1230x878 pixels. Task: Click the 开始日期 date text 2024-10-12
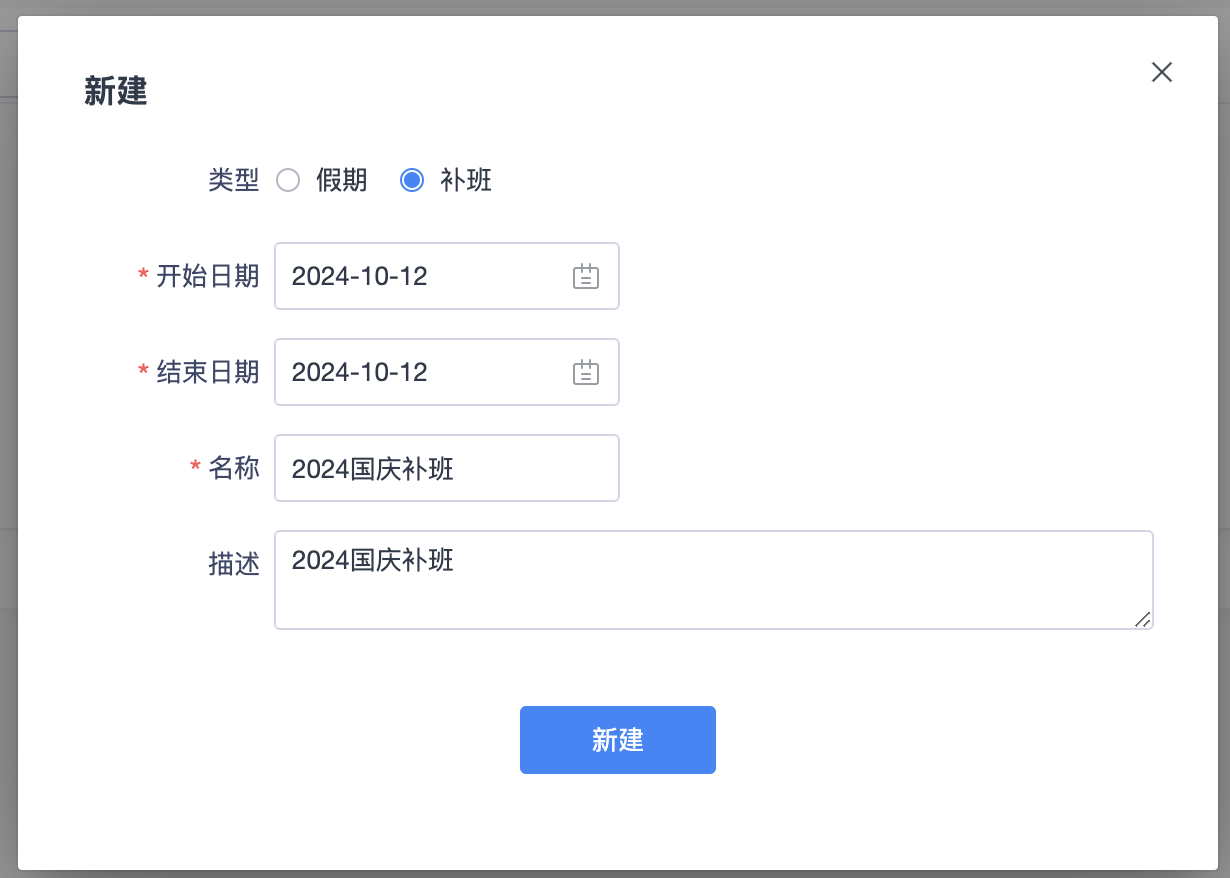(360, 276)
